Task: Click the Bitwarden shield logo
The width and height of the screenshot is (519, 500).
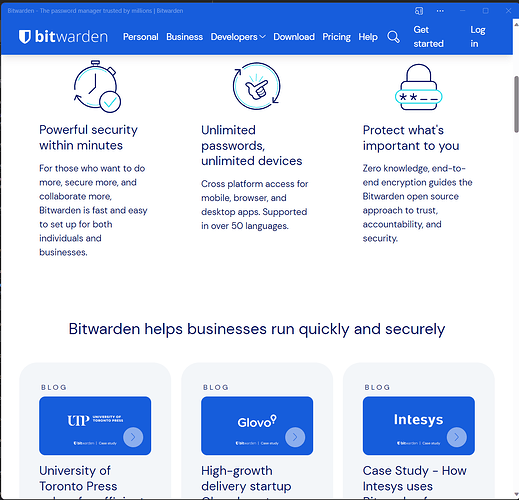Action: click(x=25, y=37)
